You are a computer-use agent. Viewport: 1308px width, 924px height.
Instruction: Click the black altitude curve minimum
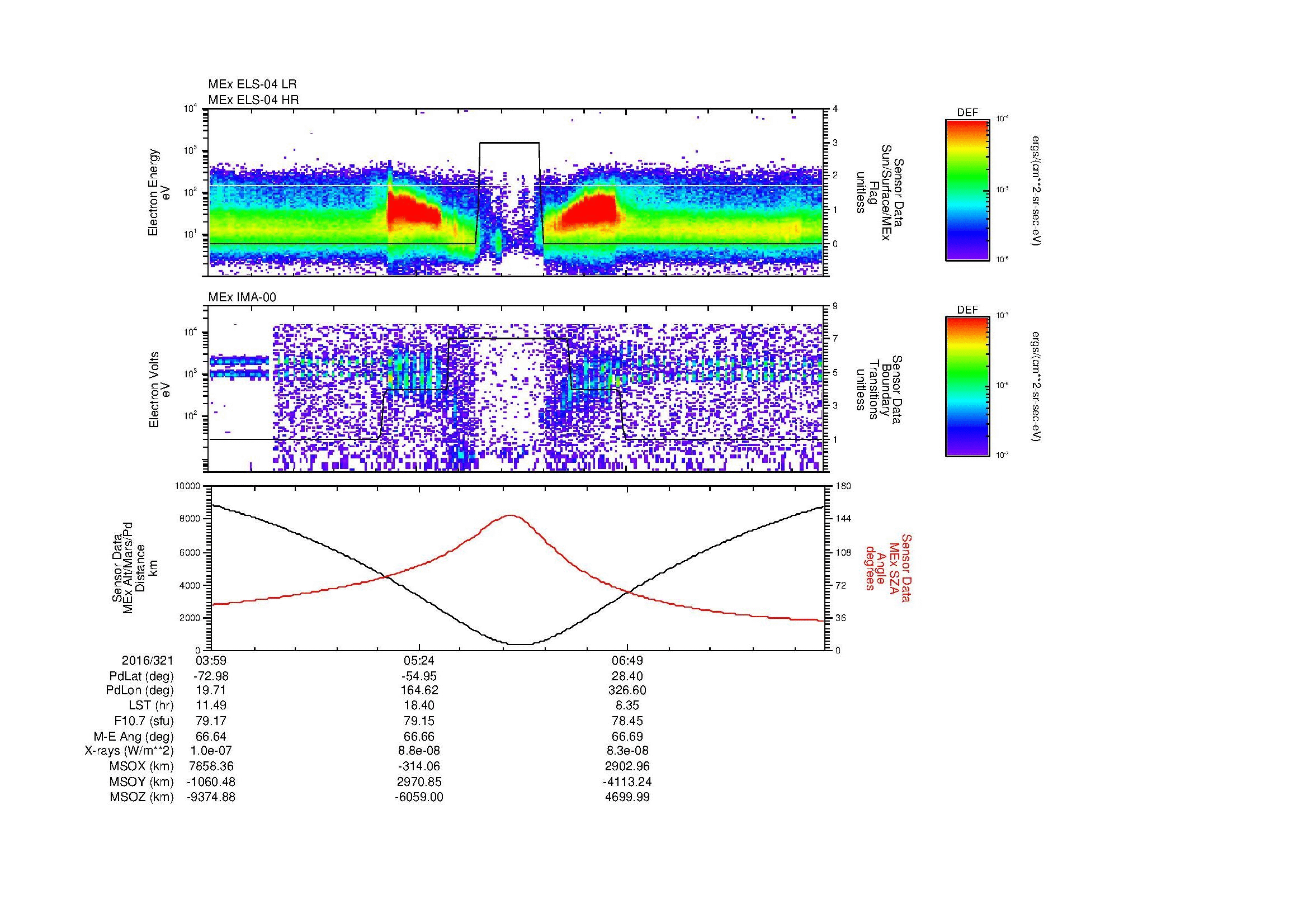click(x=520, y=644)
